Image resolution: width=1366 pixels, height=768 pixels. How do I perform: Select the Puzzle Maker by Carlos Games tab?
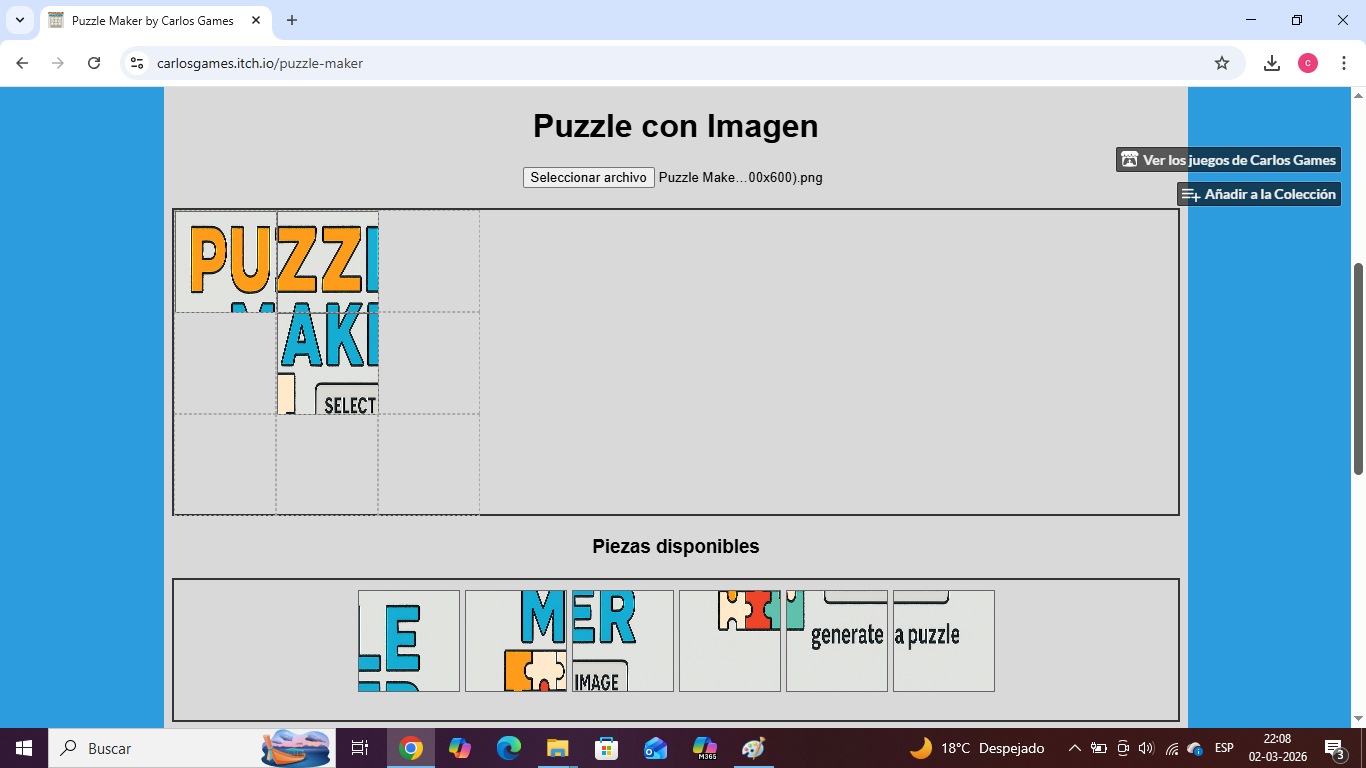coord(155,20)
